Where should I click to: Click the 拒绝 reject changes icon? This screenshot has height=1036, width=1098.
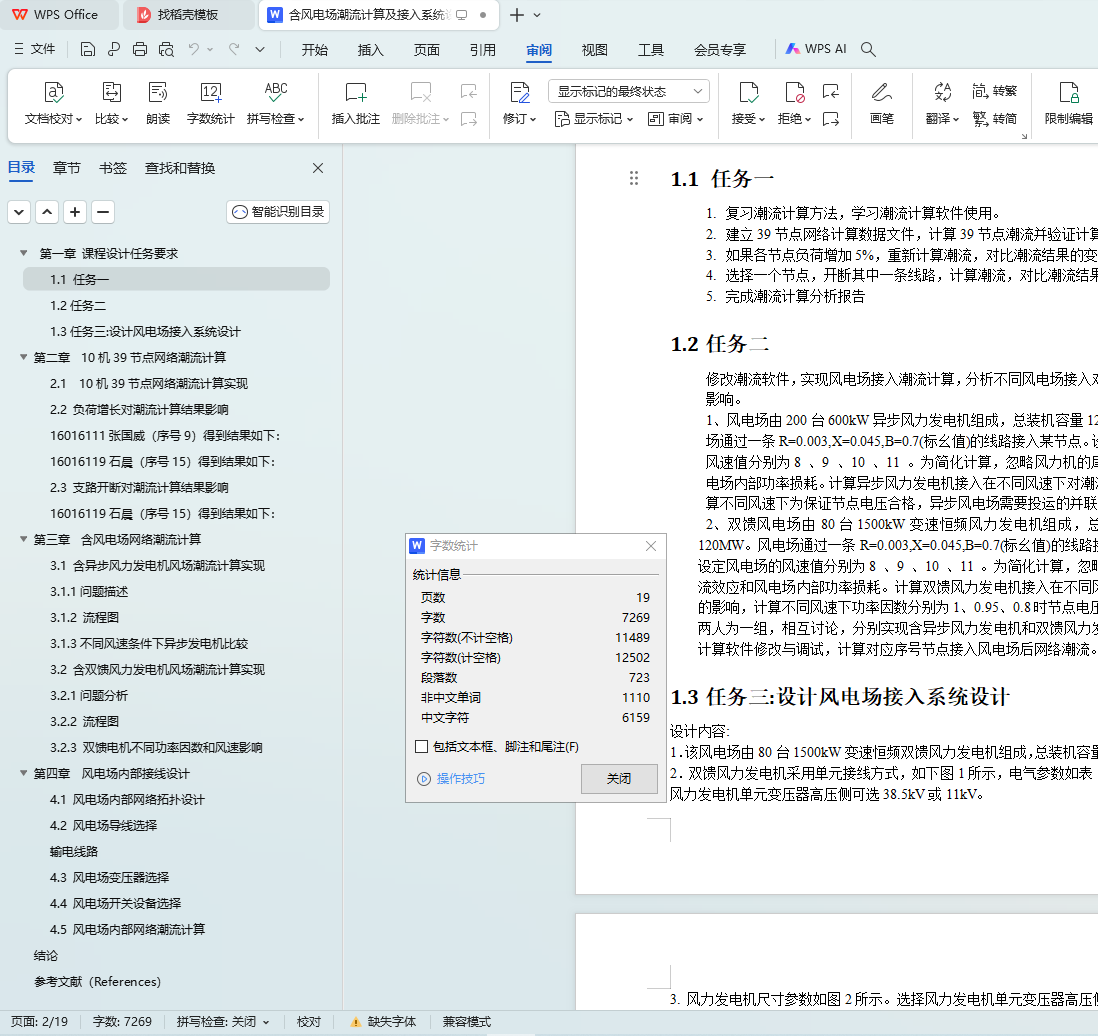pyautogui.click(x=795, y=93)
